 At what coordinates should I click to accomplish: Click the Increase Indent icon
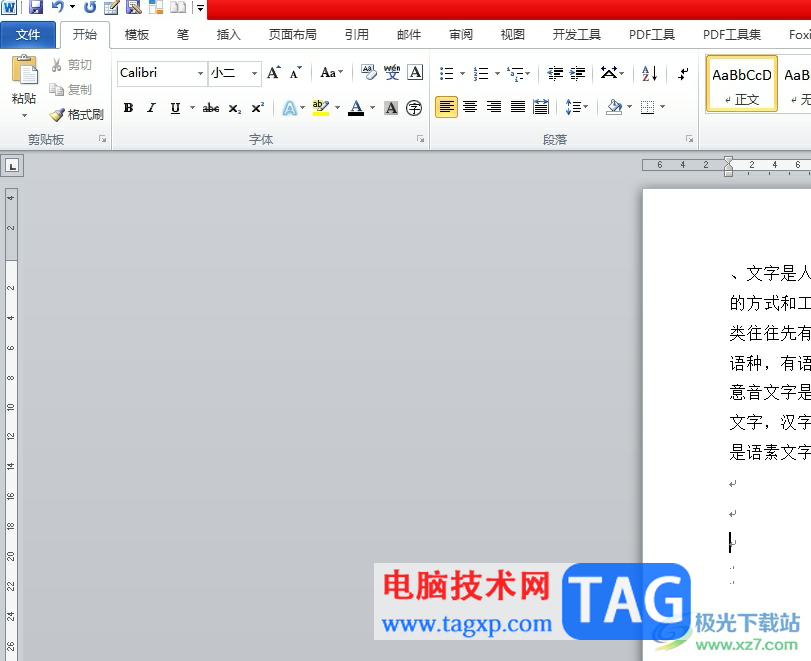click(578, 73)
